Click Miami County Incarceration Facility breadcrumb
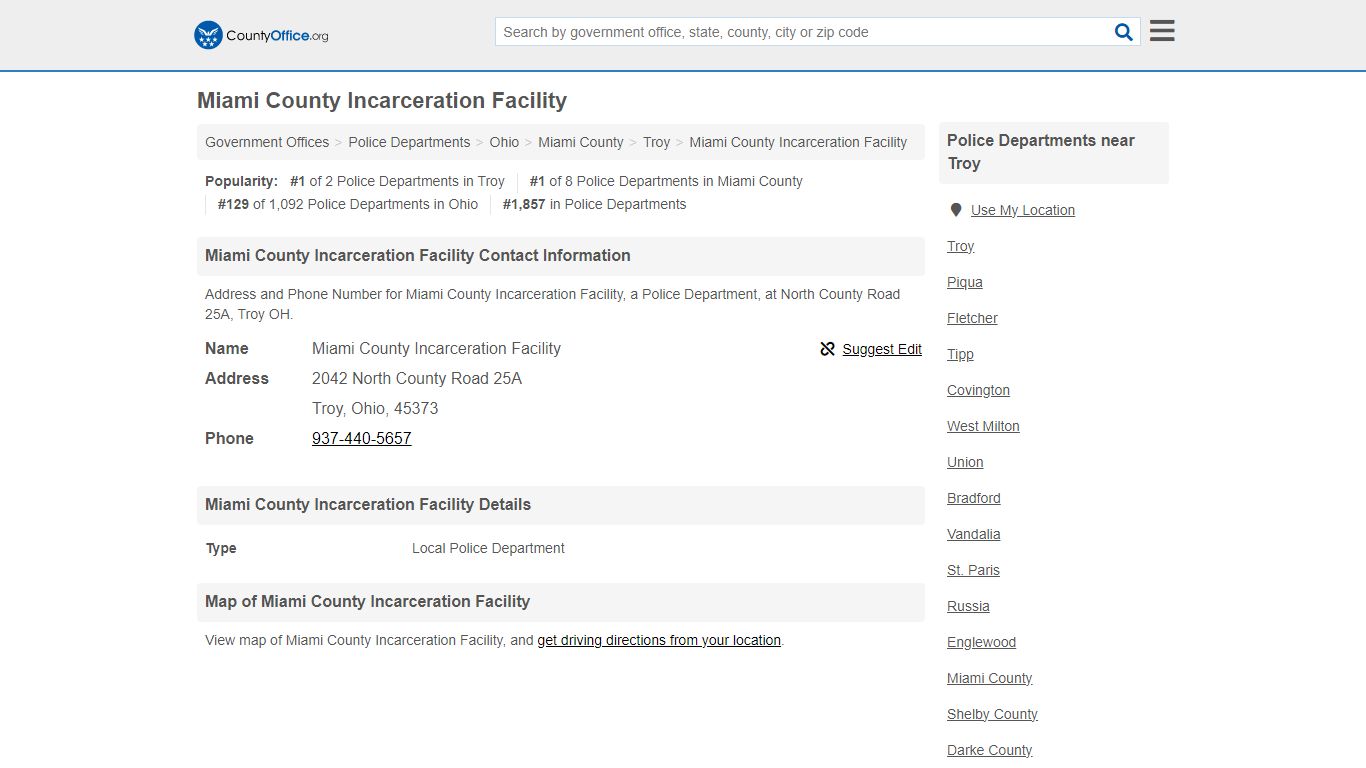The image size is (1366, 768). [798, 142]
